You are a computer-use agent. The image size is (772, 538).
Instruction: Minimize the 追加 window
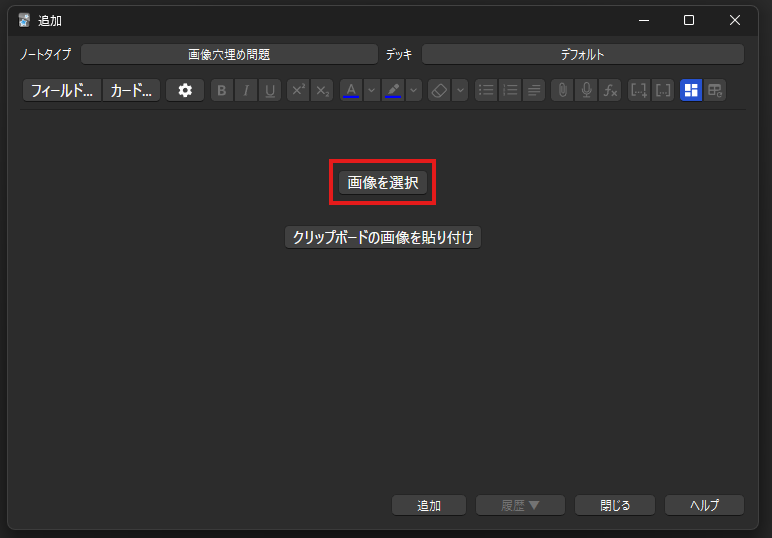tap(644, 20)
